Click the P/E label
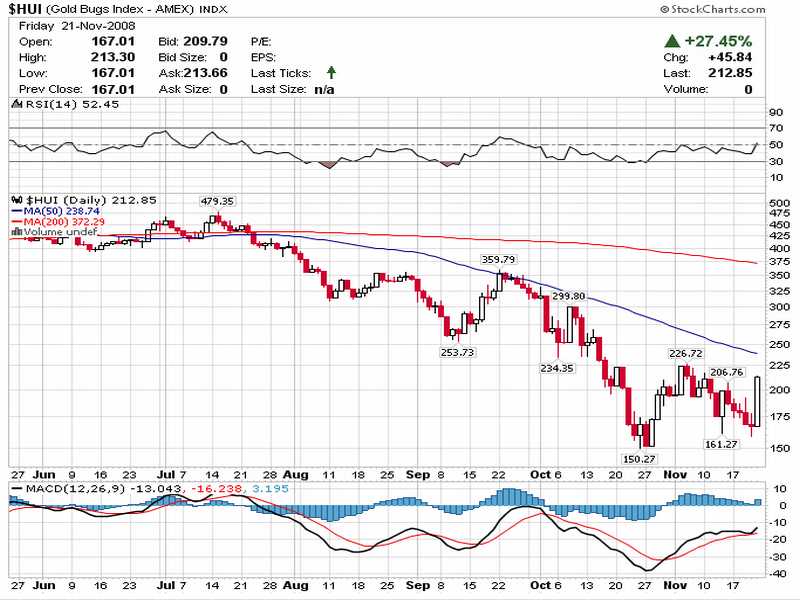This screenshot has height=600, width=800. (x=261, y=41)
